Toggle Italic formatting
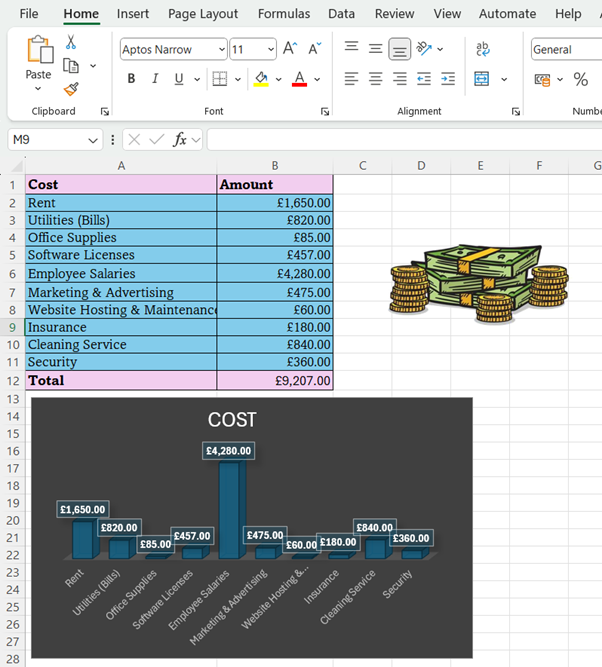The image size is (602, 667). tap(155, 79)
